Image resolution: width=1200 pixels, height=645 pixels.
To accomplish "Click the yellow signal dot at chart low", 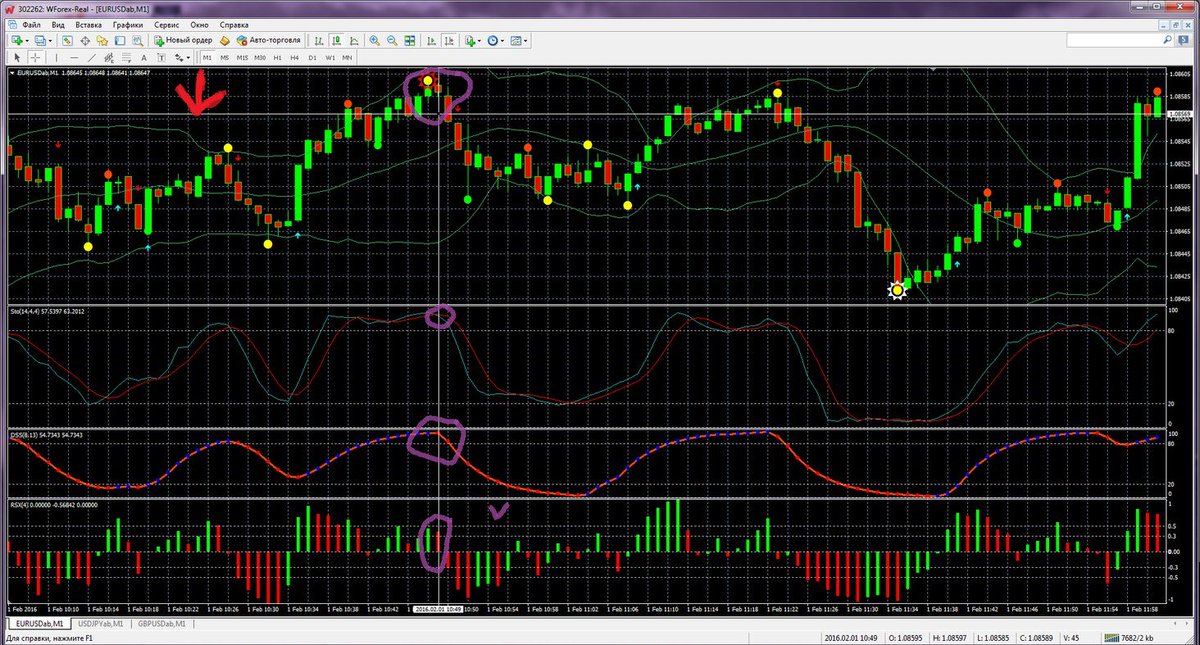I will pyautogui.click(x=897, y=290).
